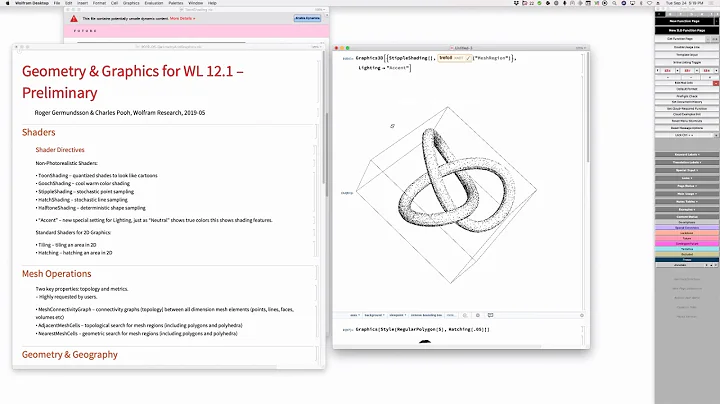Viewport: 720px width, 404px height.
Task: Click the Enable Dynamics button
Action: click(307, 18)
